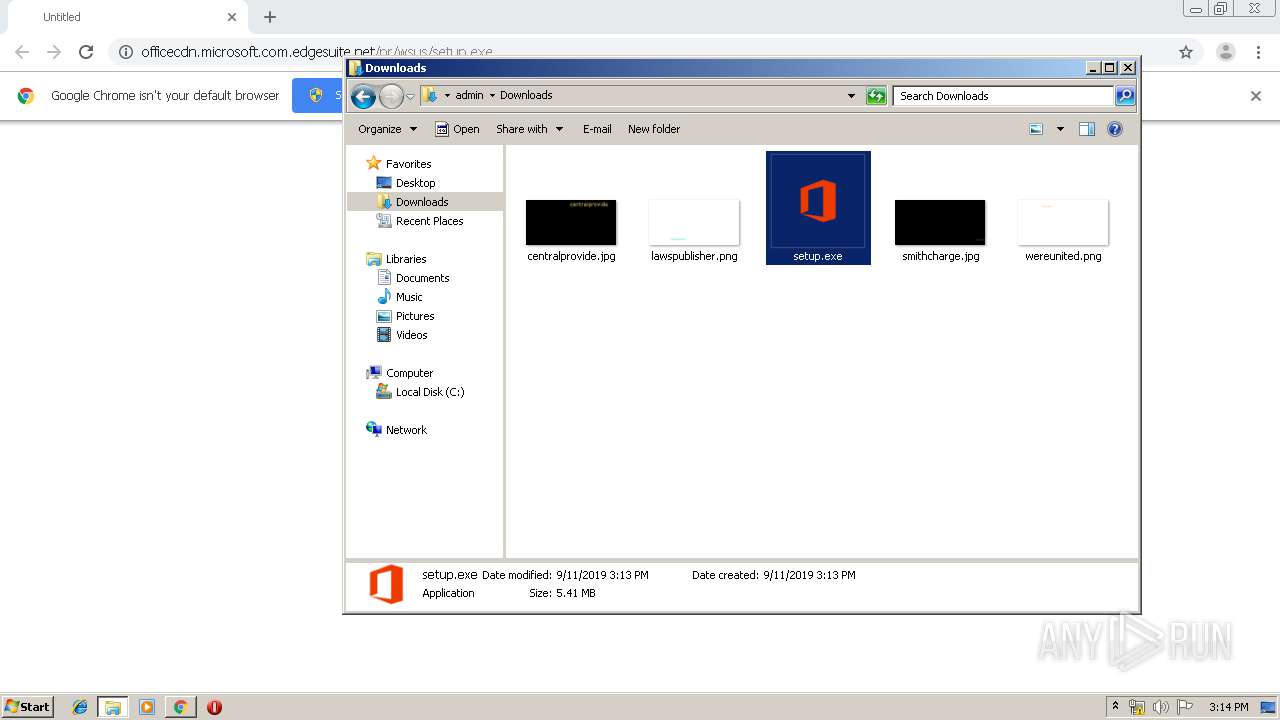Open the Videos library
Screen dimensions: 1280x720
402,335
